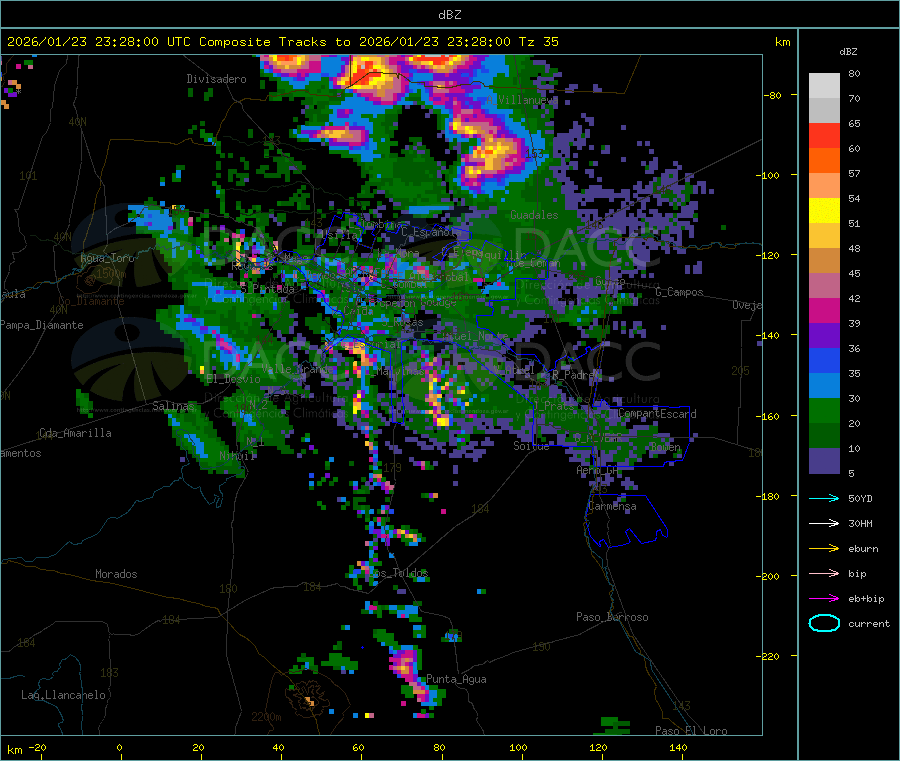Select the green 20 dBZ color swatch
The image size is (900, 761).
point(824,410)
